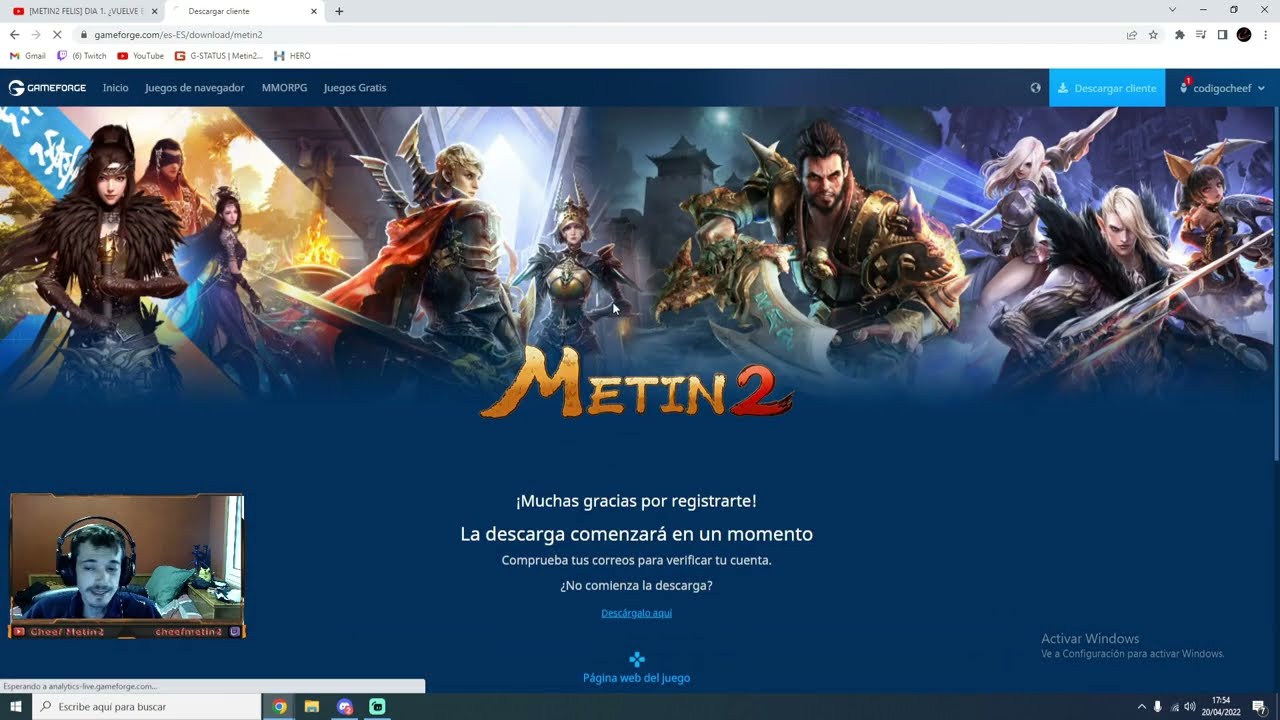The height and width of the screenshot is (720, 1280).
Task: Open Juegos de navegador menu
Action: [194, 88]
